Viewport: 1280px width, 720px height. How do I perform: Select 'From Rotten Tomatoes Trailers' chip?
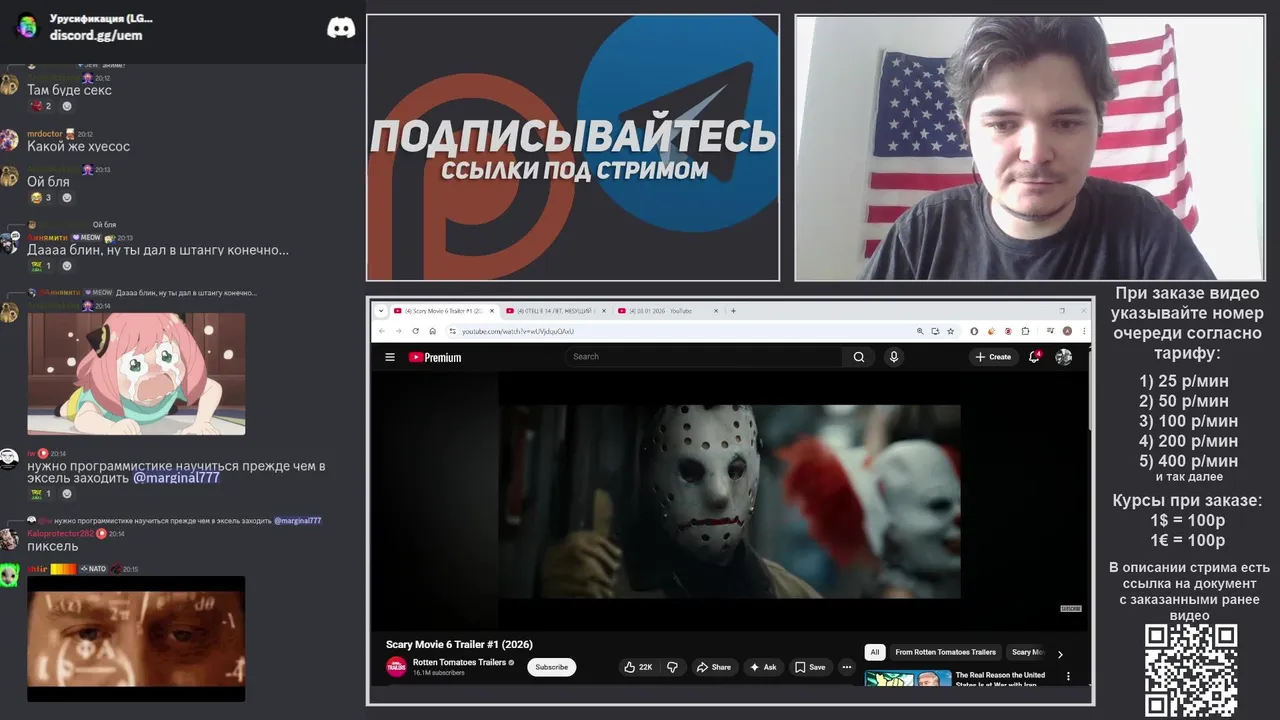[x=945, y=652]
